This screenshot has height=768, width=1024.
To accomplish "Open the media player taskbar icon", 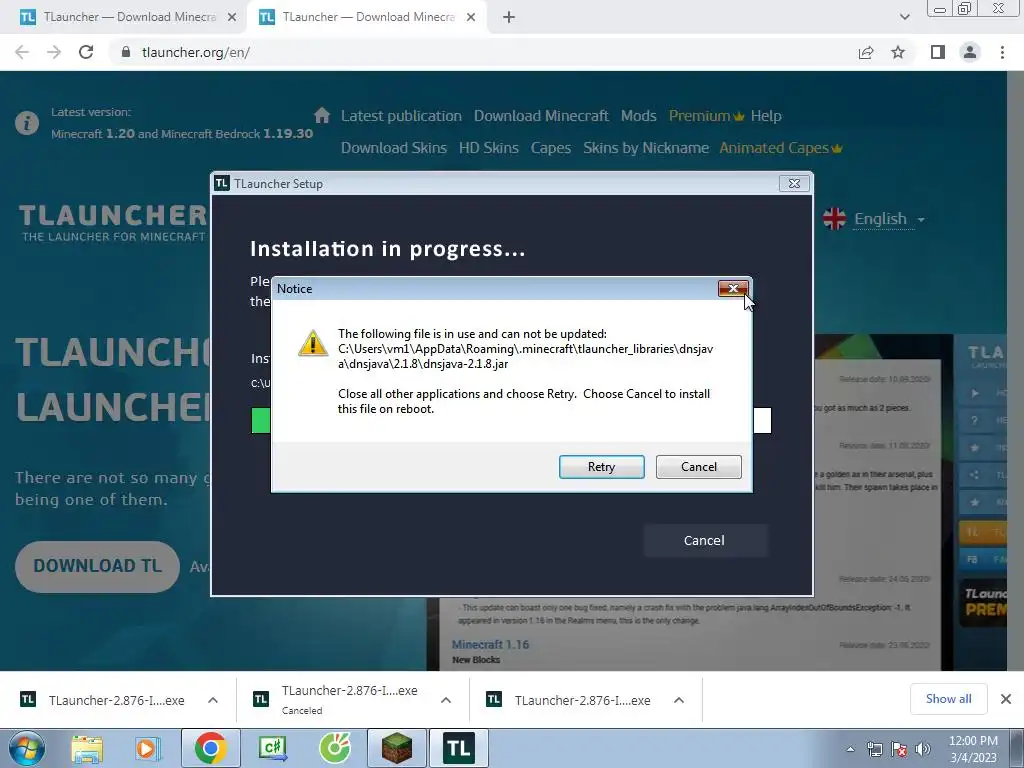I will (148, 748).
